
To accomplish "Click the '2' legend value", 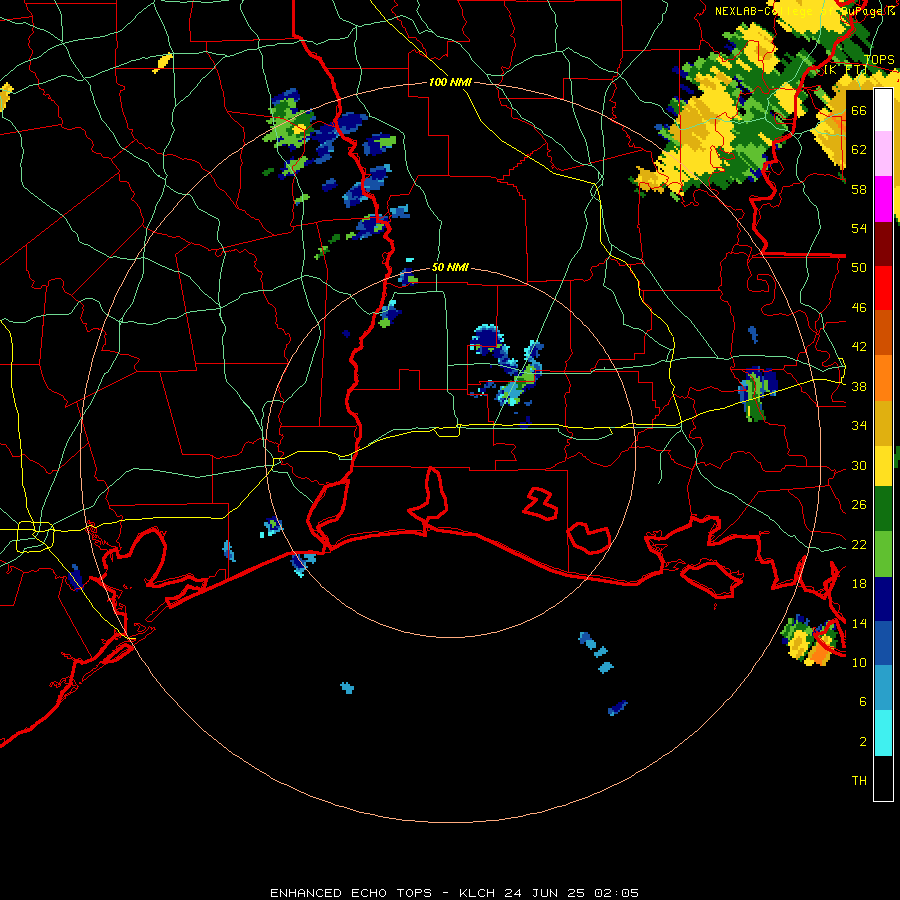I will click(863, 742).
